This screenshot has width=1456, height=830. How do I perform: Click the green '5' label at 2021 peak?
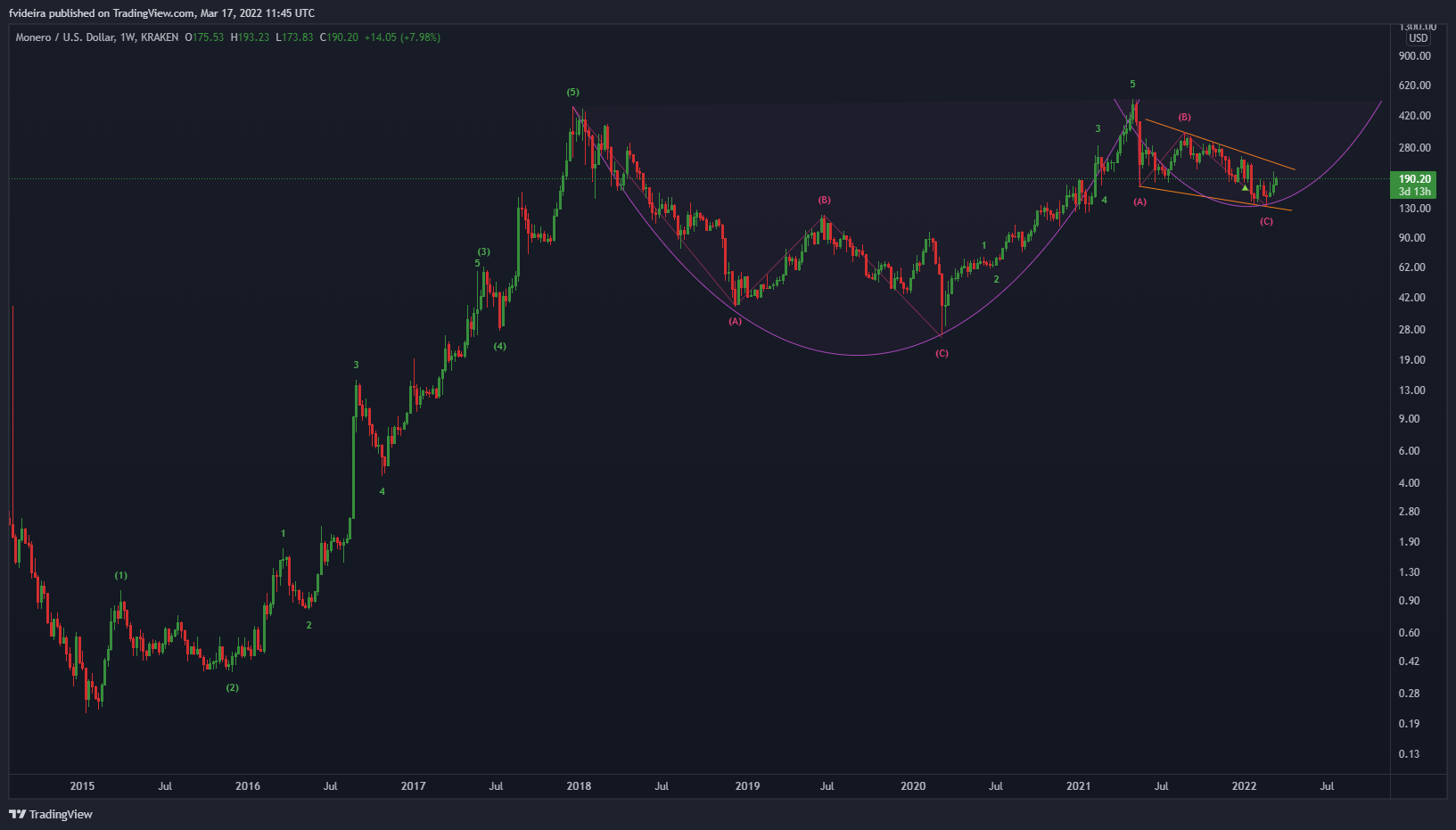coord(1133,84)
